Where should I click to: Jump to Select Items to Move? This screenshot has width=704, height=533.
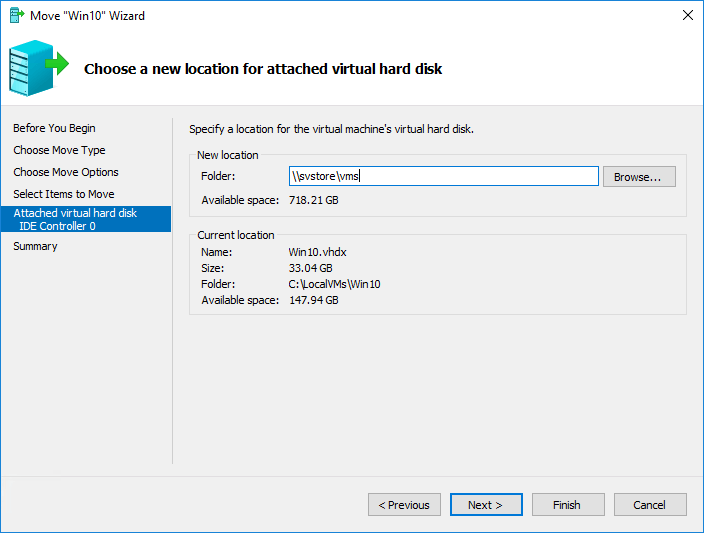tap(64, 194)
